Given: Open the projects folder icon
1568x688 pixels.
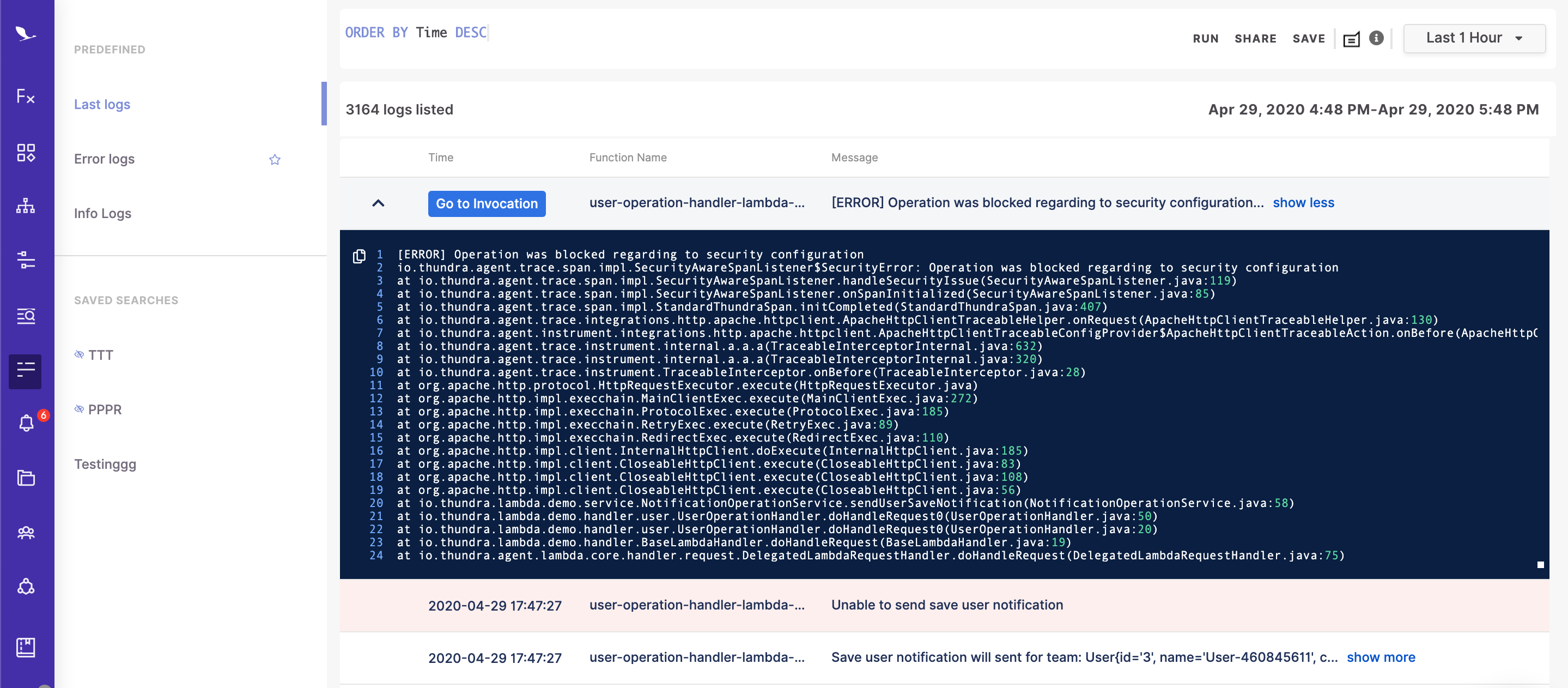Looking at the screenshot, I should [x=26, y=478].
